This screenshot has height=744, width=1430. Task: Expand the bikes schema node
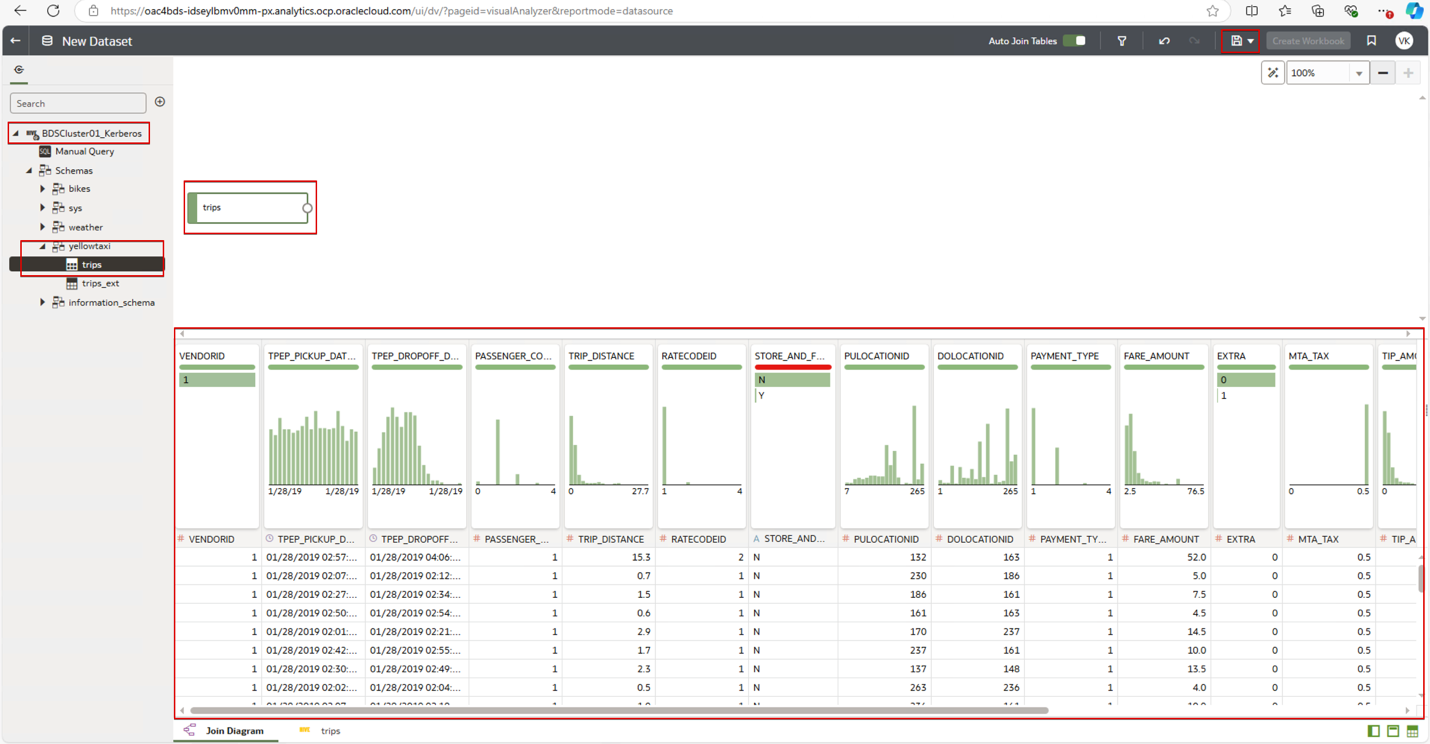[43, 189]
